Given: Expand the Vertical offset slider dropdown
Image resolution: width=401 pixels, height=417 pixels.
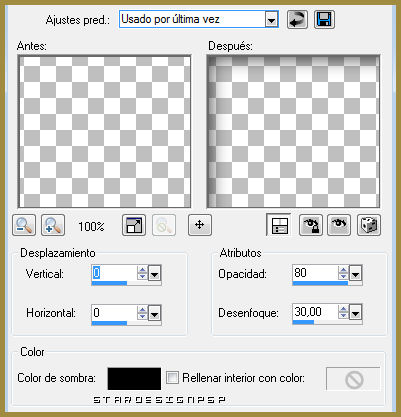Looking at the screenshot, I should pyautogui.click(x=154, y=274).
